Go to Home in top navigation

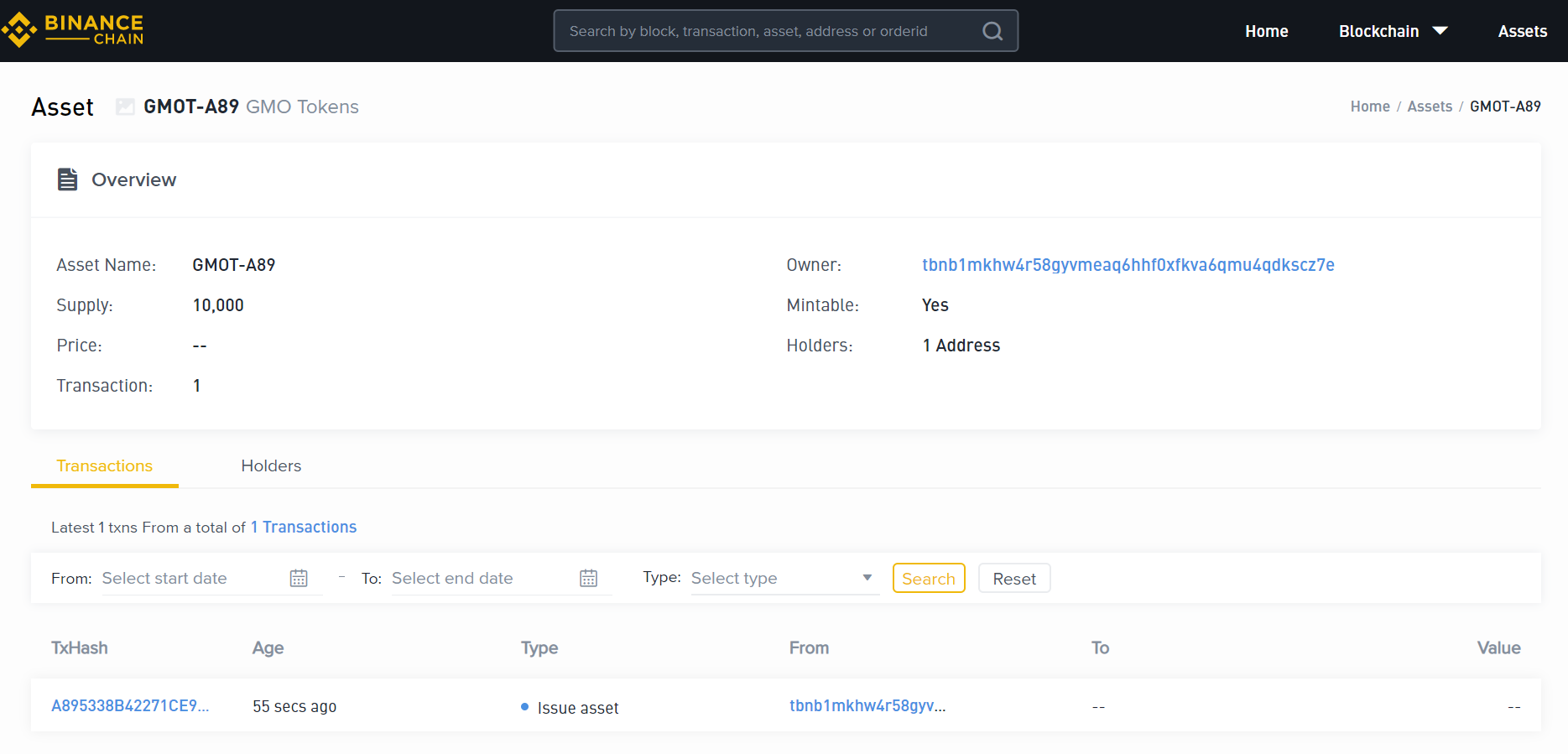(x=1266, y=31)
